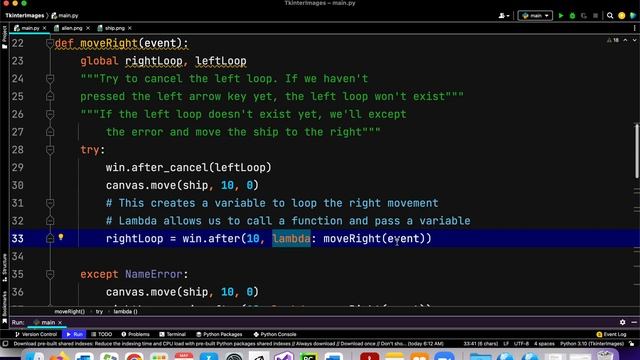Click TkinterImages in the navigation breadcrumb
The image size is (640, 360).
click(x=24, y=16)
